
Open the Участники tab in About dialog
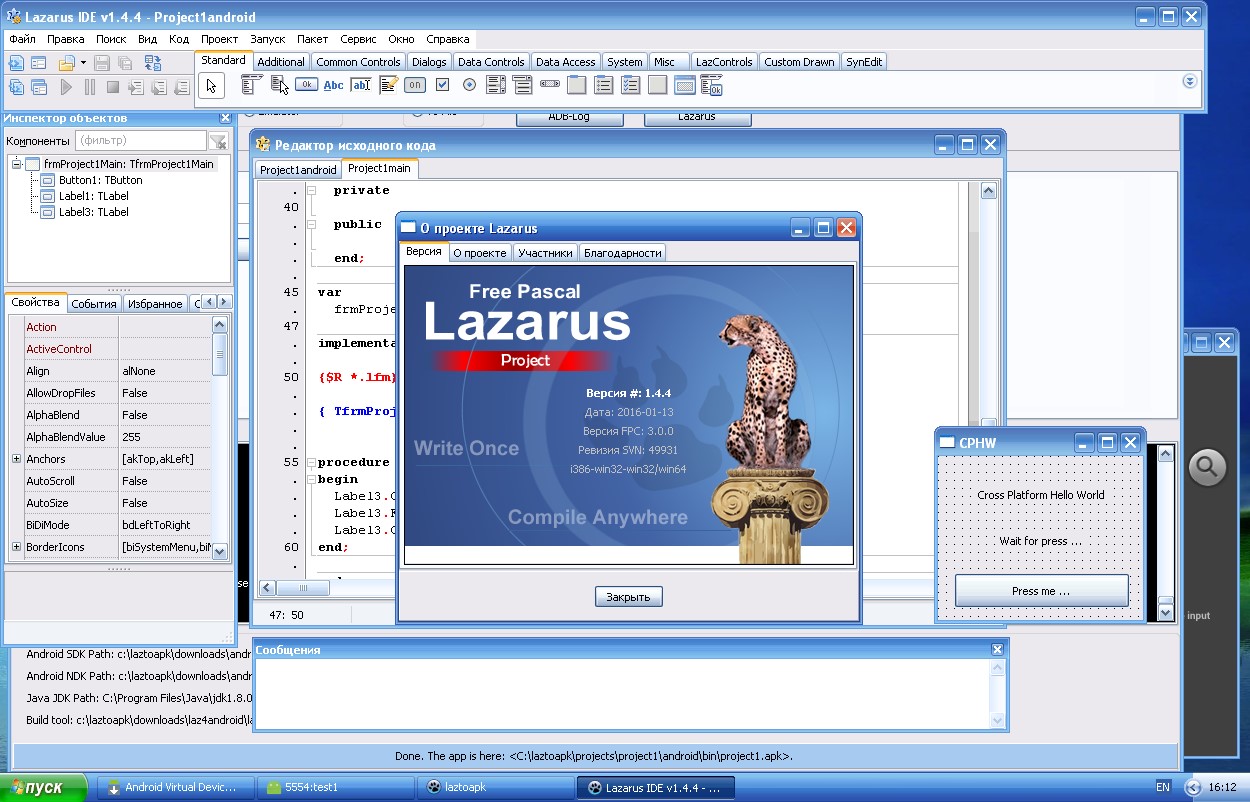(x=545, y=253)
